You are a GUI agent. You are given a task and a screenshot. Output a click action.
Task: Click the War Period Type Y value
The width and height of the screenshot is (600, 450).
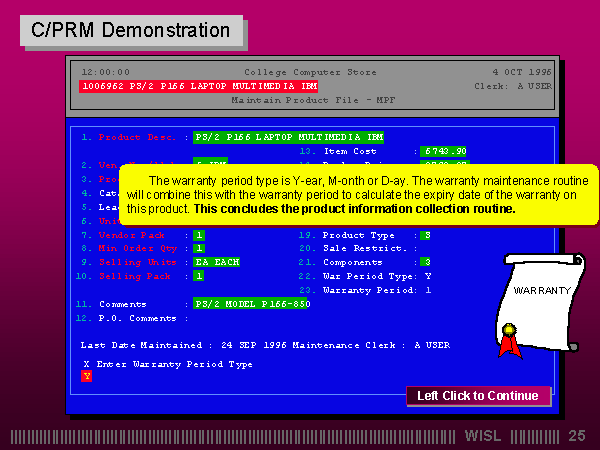pyautogui.click(x=428, y=276)
